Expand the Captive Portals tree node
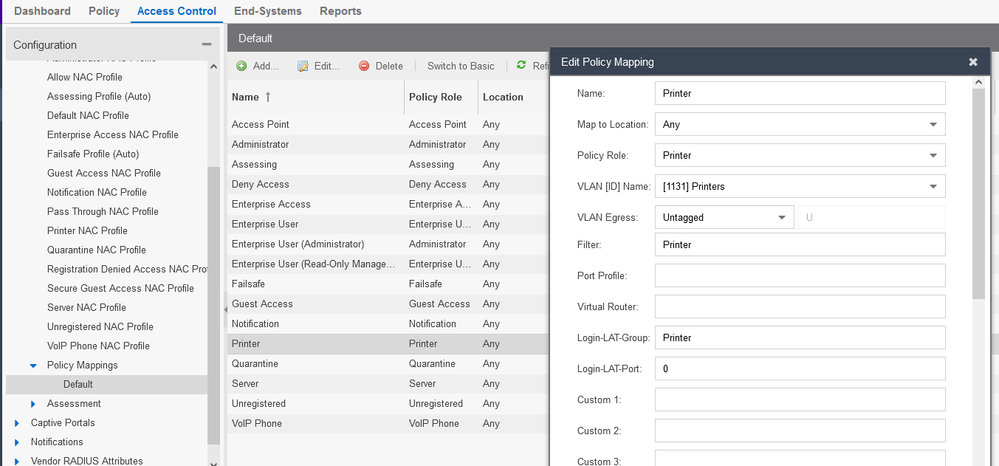Screen dimensions: 999x466 point(17,423)
